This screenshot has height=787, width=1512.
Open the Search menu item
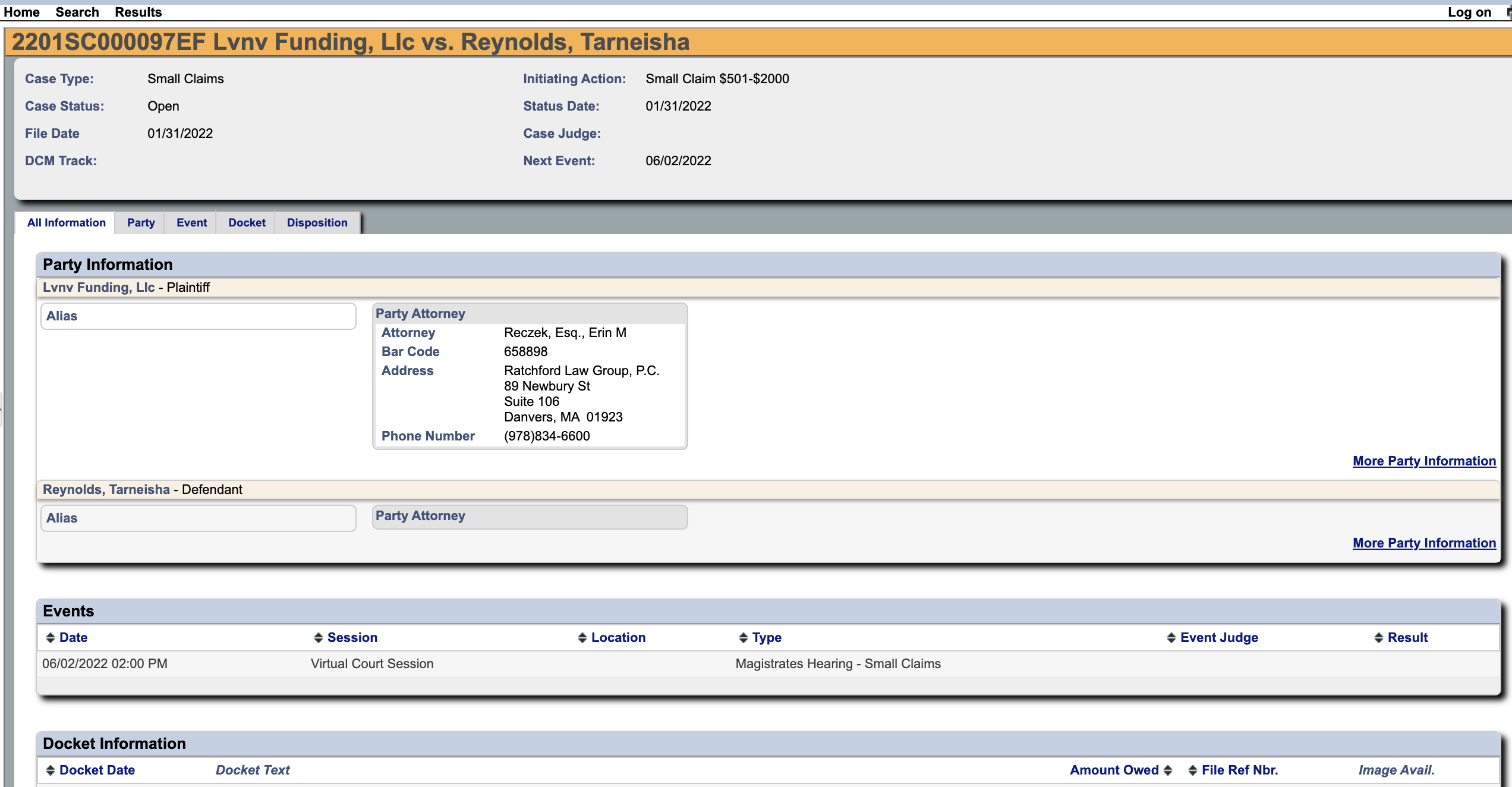coord(77,12)
